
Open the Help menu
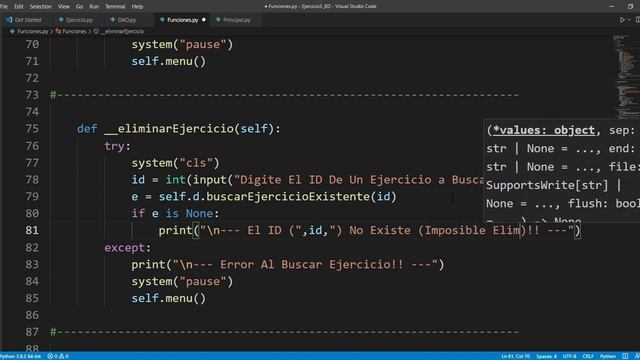tap(137, 7)
